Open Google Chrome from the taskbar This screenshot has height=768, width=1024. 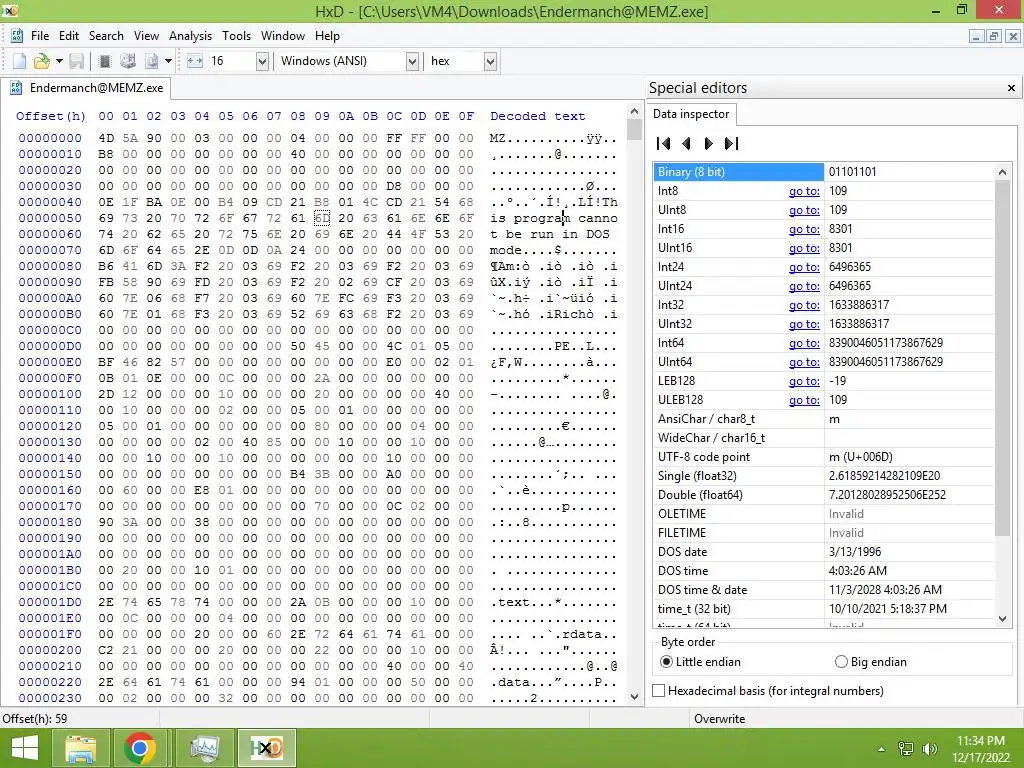pos(139,748)
